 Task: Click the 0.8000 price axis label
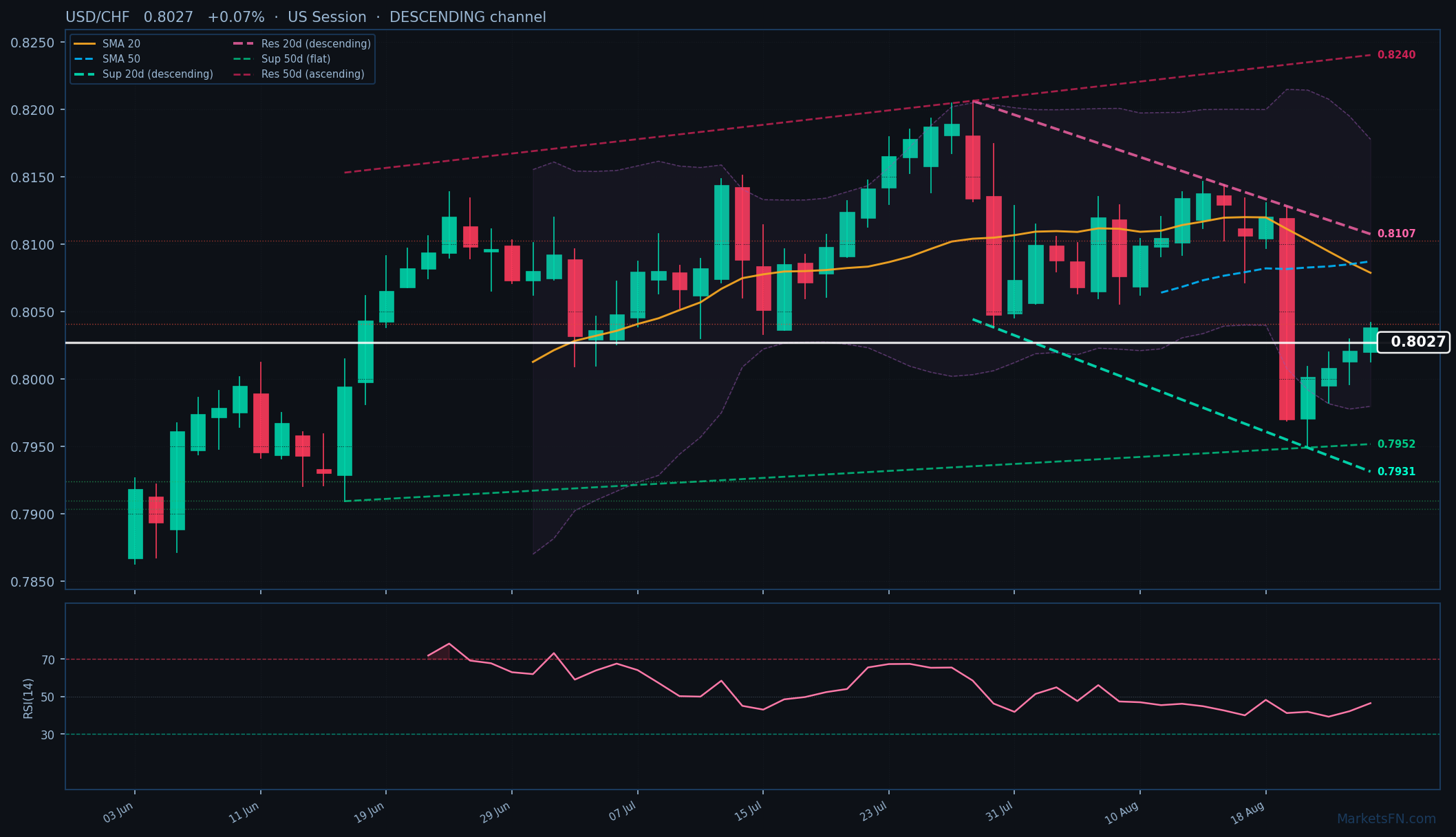point(32,380)
